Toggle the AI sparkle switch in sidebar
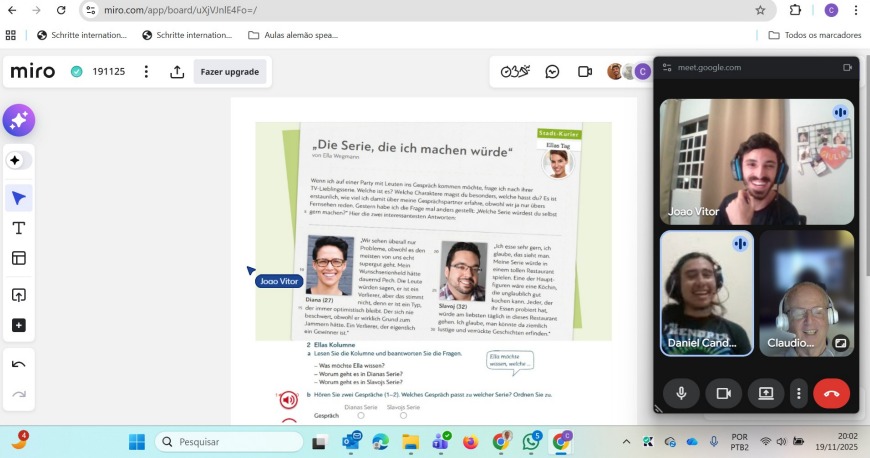The image size is (870, 458). [19, 160]
